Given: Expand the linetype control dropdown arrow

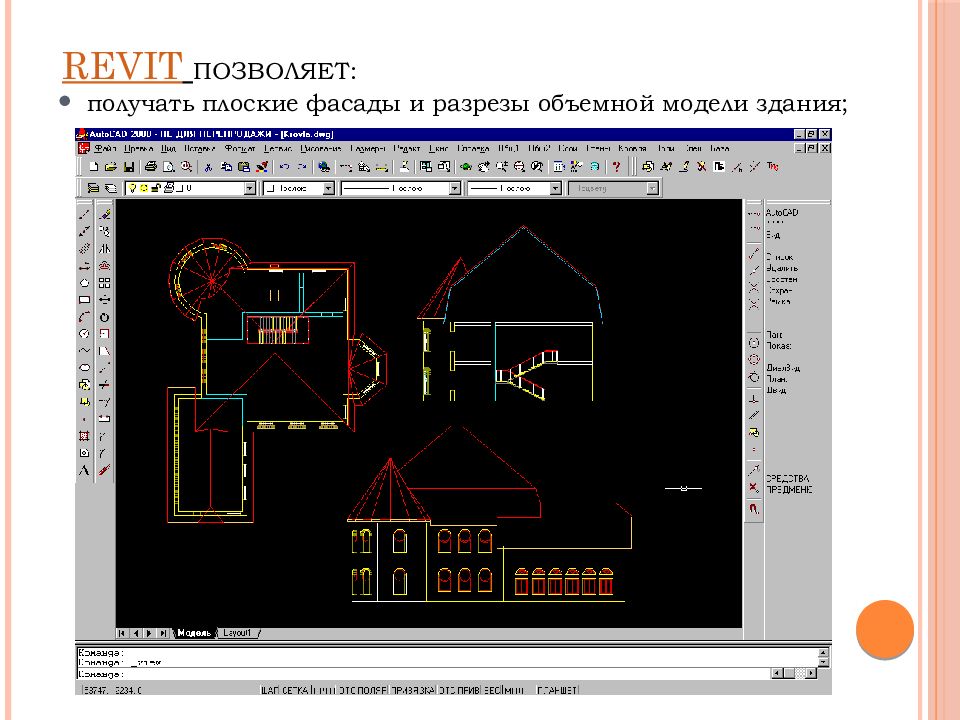Looking at the screenshot, I should click(454, 189).
